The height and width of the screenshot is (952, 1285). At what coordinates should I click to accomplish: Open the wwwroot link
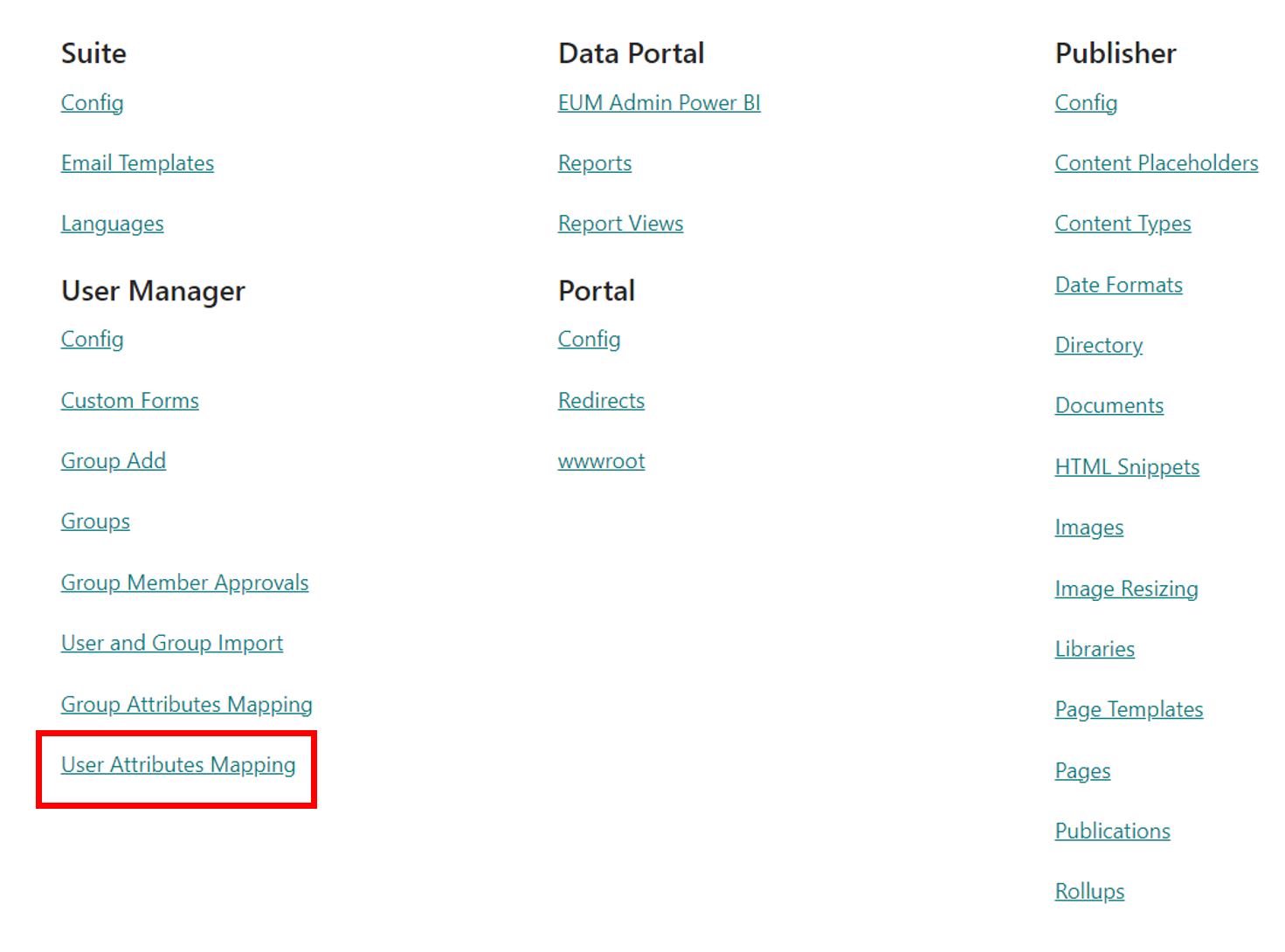[601, 461]
